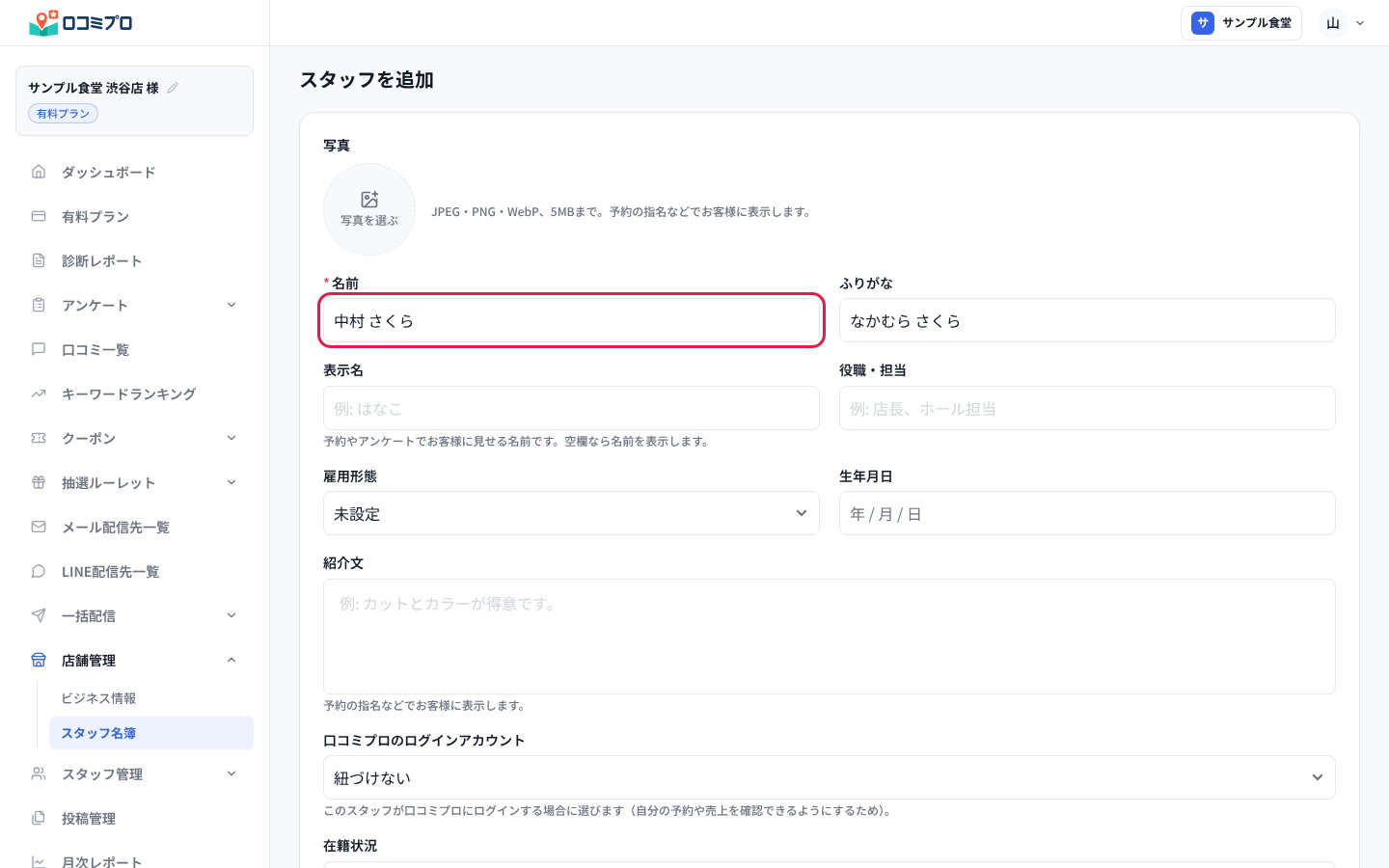Click the 生年月日 date field
The width and height of the screenshot is (1389, 868).
[1087, 513]
